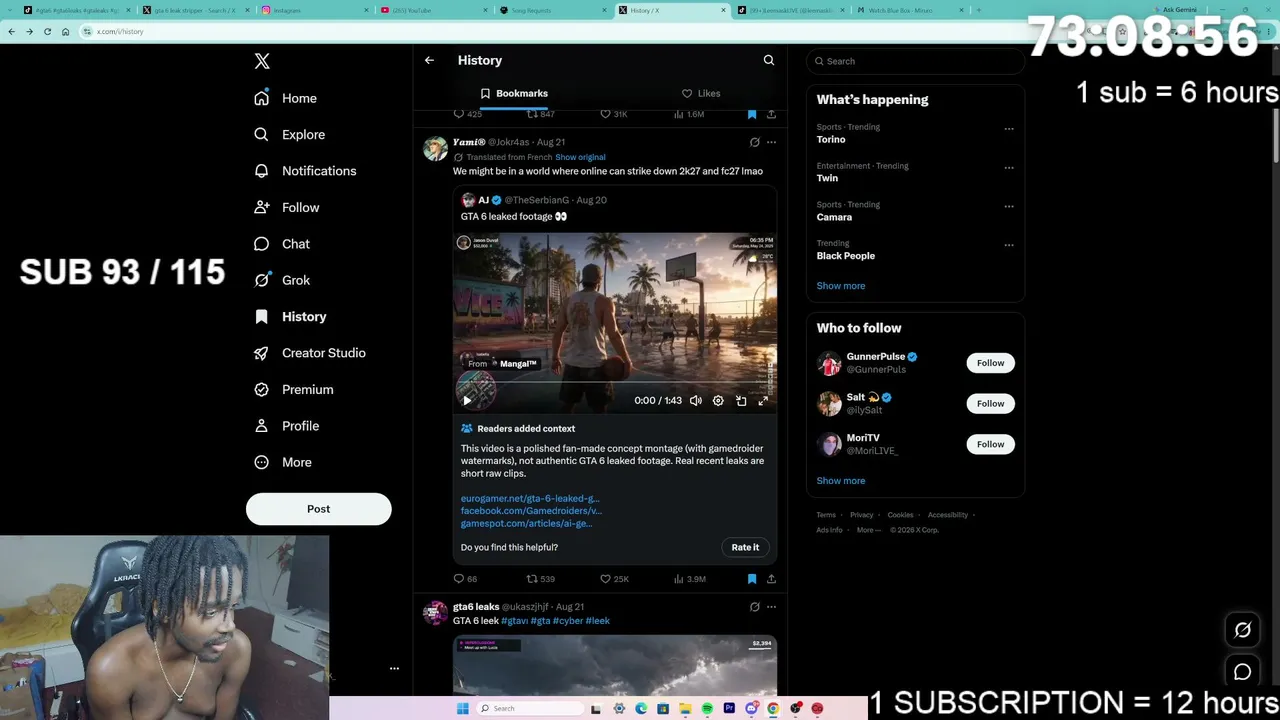Open options for Black People trend
Screen dimensions: 1280x720
(1009, 244)
